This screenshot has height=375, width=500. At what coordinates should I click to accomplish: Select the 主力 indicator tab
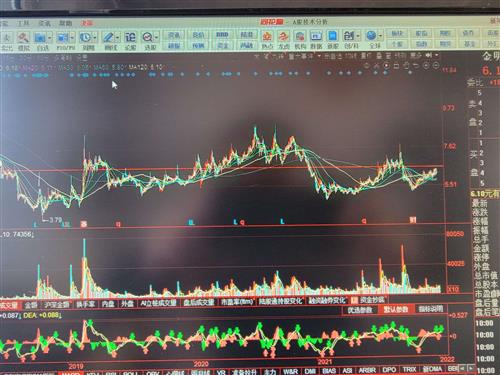[x=269, y=372]
